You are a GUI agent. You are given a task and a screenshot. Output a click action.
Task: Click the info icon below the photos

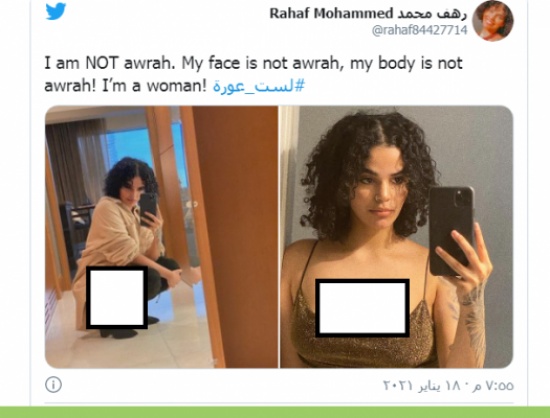click(53, 385)
